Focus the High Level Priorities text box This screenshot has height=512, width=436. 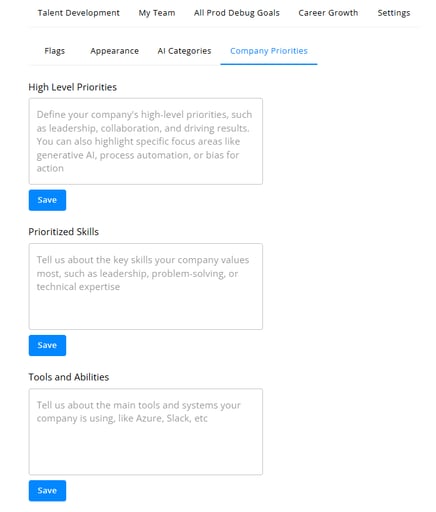tap(146, 141)
